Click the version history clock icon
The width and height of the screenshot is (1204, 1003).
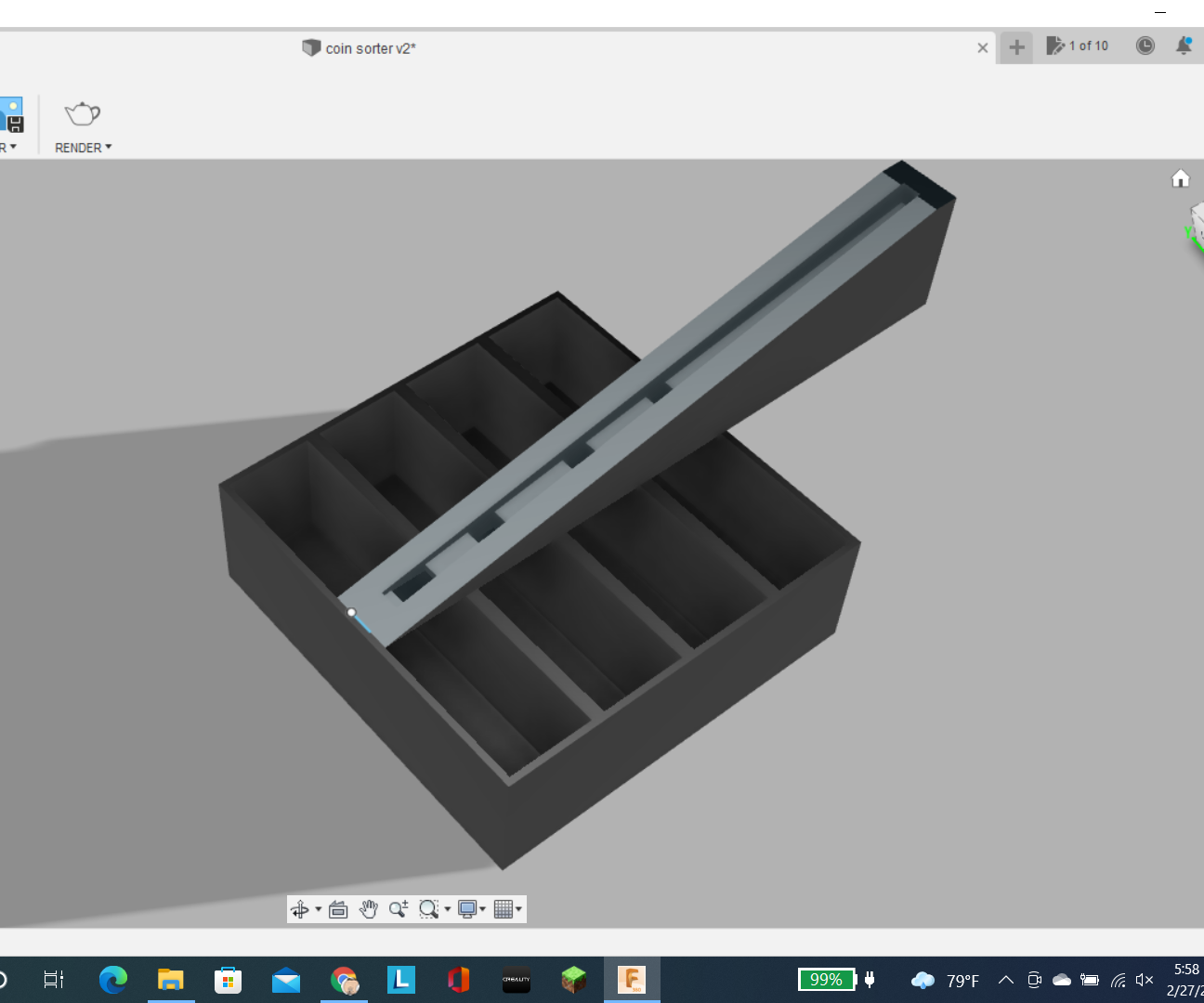click(x=1145, y=46)
